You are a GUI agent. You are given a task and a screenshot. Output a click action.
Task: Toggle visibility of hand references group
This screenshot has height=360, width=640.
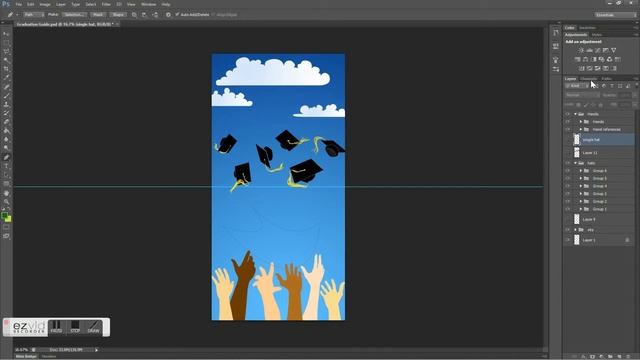coord(567,129)
